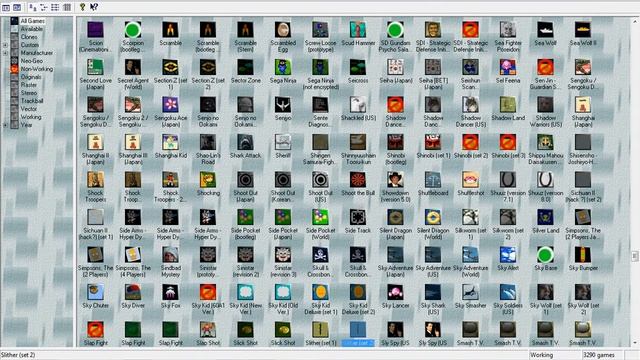The width and height of the screenshot is (640, 360).
Task: Select the Seicross game icon
Action: tap(358, 67)
